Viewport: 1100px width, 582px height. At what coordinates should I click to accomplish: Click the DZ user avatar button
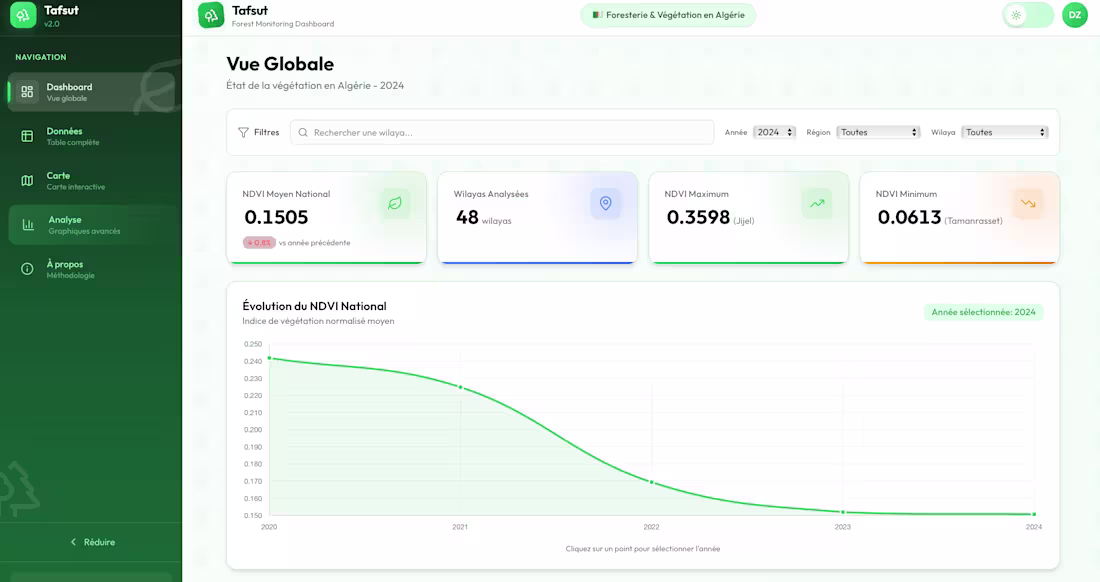tap(1075, 15)
